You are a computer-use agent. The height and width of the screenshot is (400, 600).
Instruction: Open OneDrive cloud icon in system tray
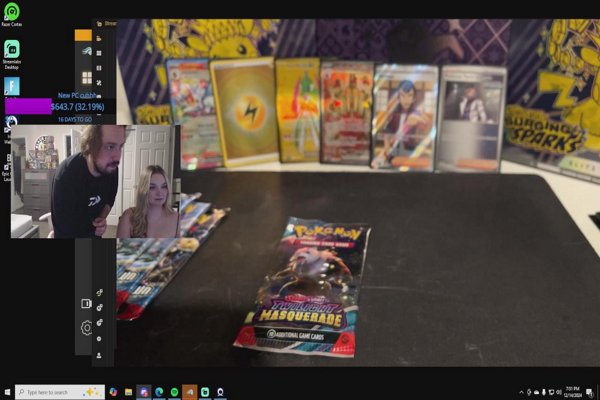(x=536, y=392)
